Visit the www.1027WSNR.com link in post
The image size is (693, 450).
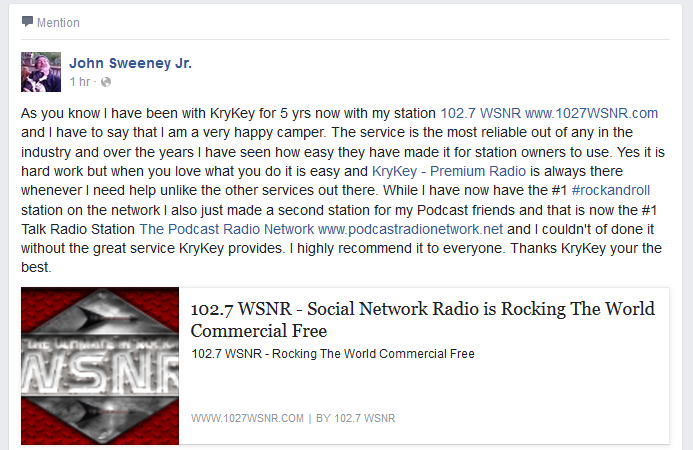point(591,113)
